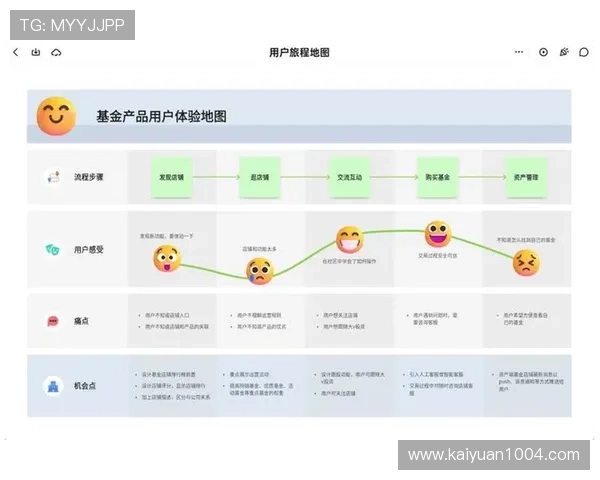Viewport: 600px width, 480px height.
Task: Select the surprised tongue-out emoji under 发现店铺
Action: click(x=167, y=259)
